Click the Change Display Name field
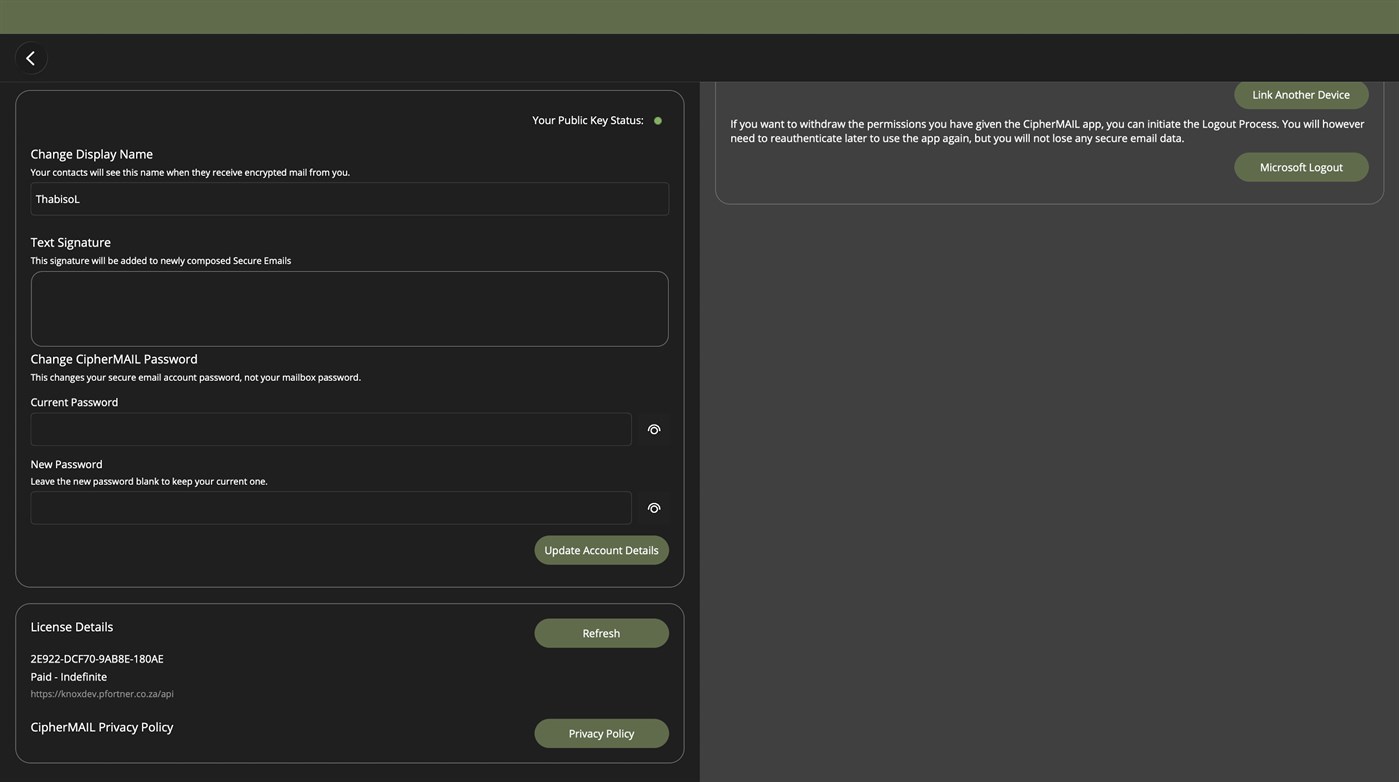The width and height of the screenshot is (1399, 782). click(x=350, y=199)
